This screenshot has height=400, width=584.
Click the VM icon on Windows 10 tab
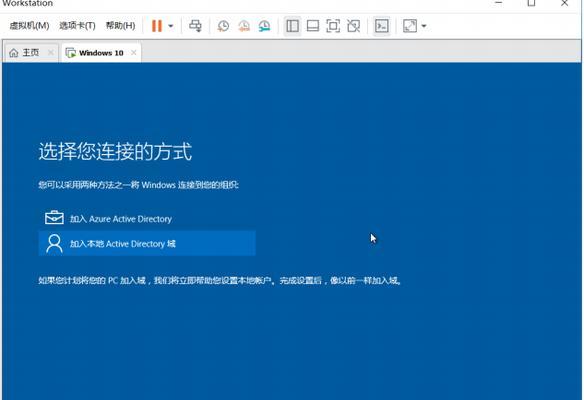click(x=70, y=53)
